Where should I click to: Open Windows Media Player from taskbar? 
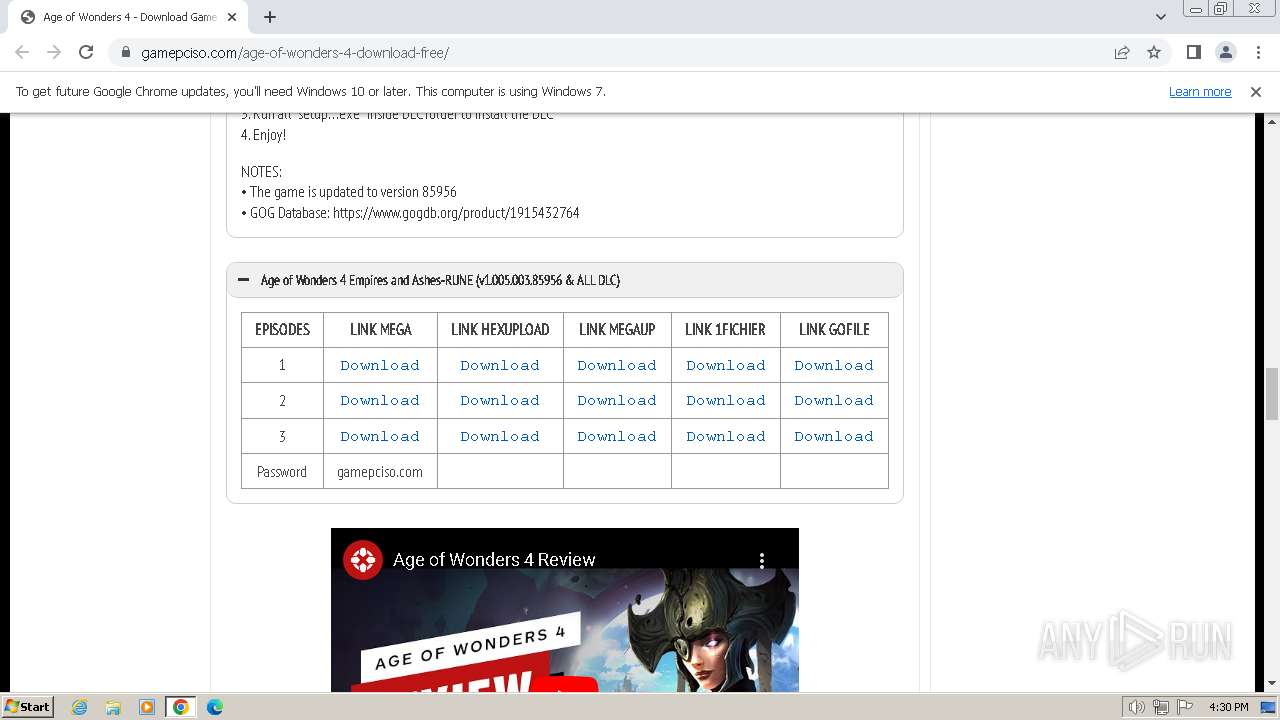[147, 707]
